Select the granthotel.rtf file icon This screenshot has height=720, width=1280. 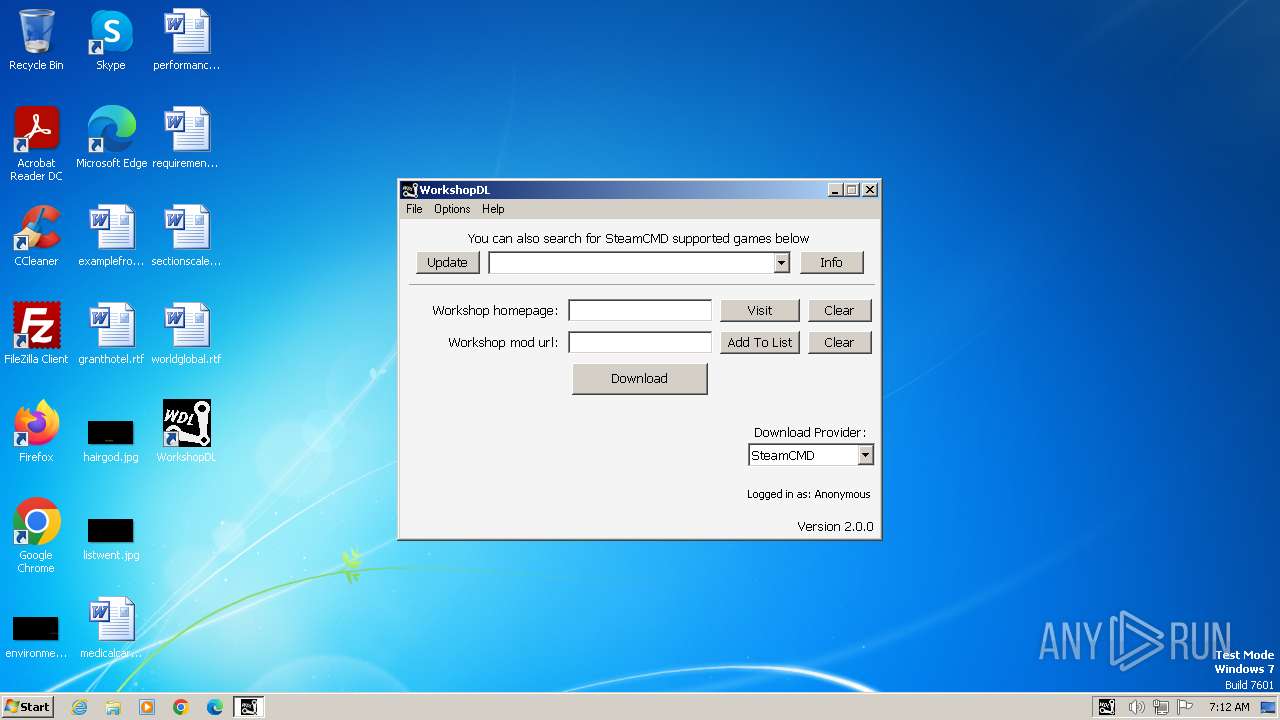[x=111, y=334]
